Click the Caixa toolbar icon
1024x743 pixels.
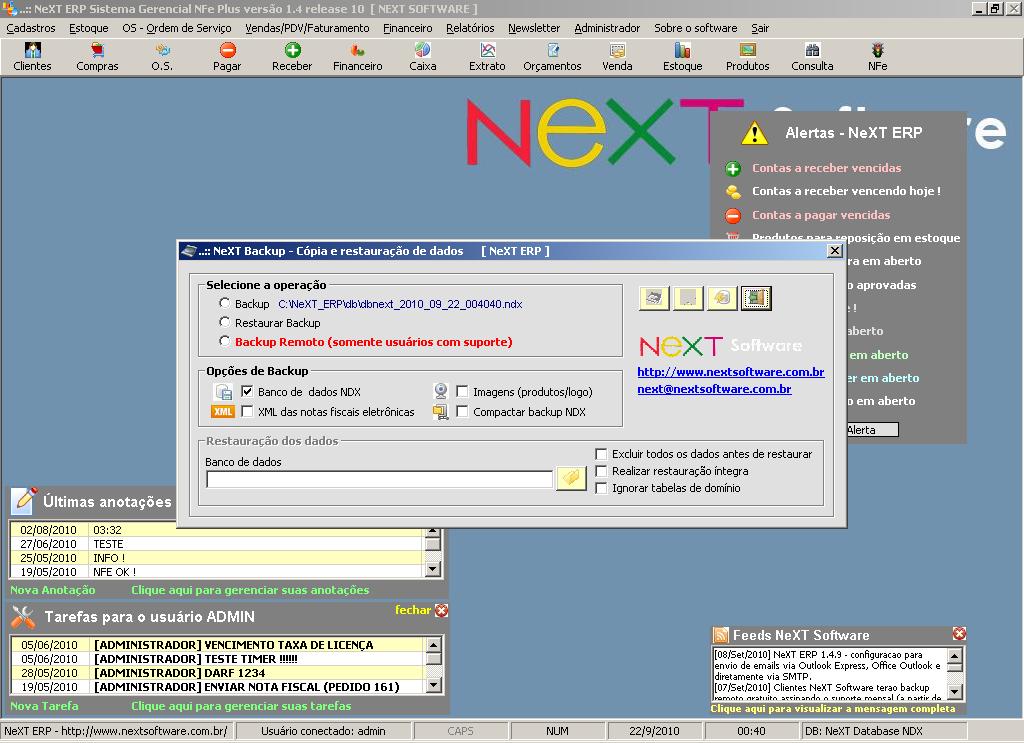(422, 57)
